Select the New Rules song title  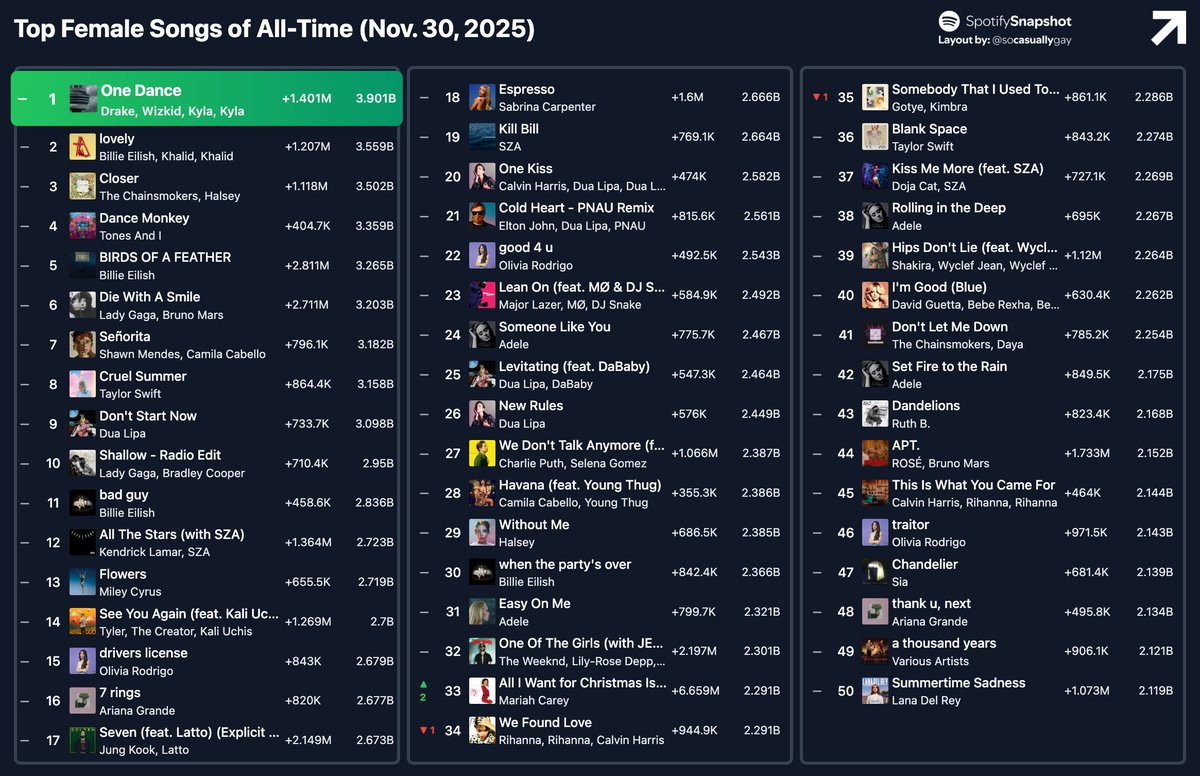[x=531, y=406]
